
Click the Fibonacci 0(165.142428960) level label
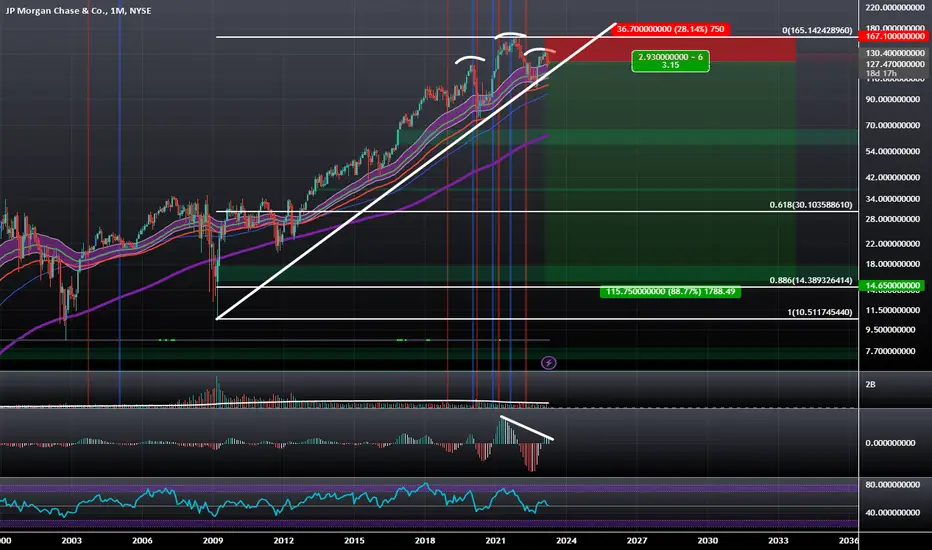tap(817, 30)
